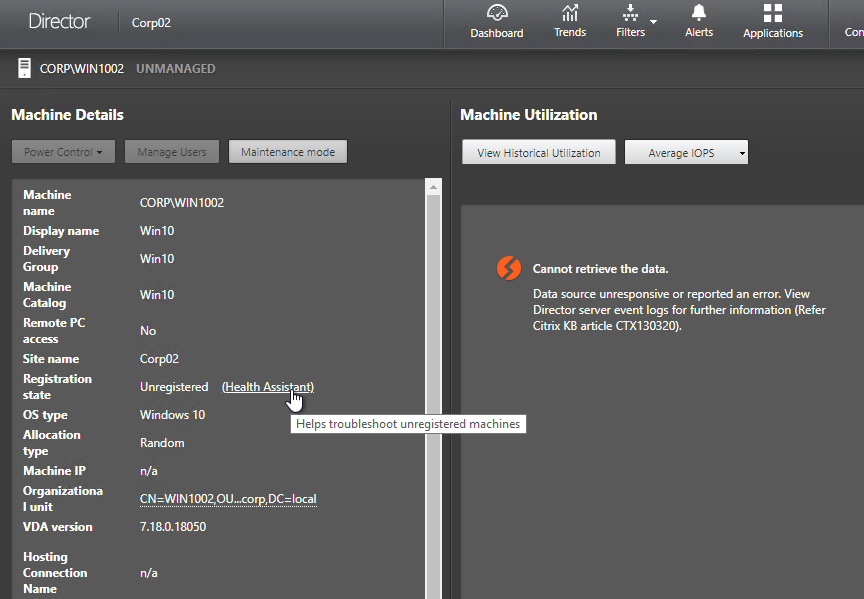Click the machine server icon beside CORP\WIN1002
Image resolution: width=864 pixels, height=599 pixels.
pos(24,68)
